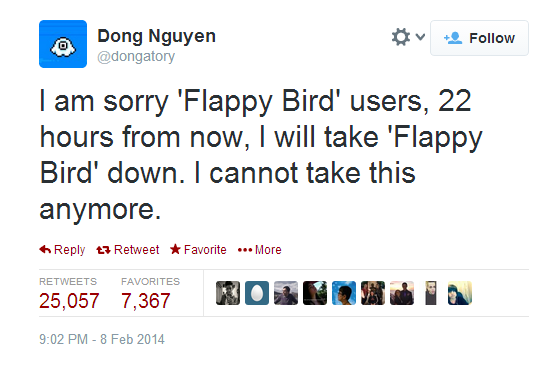
Task: Open the More options menu
Action: point(259,250)
